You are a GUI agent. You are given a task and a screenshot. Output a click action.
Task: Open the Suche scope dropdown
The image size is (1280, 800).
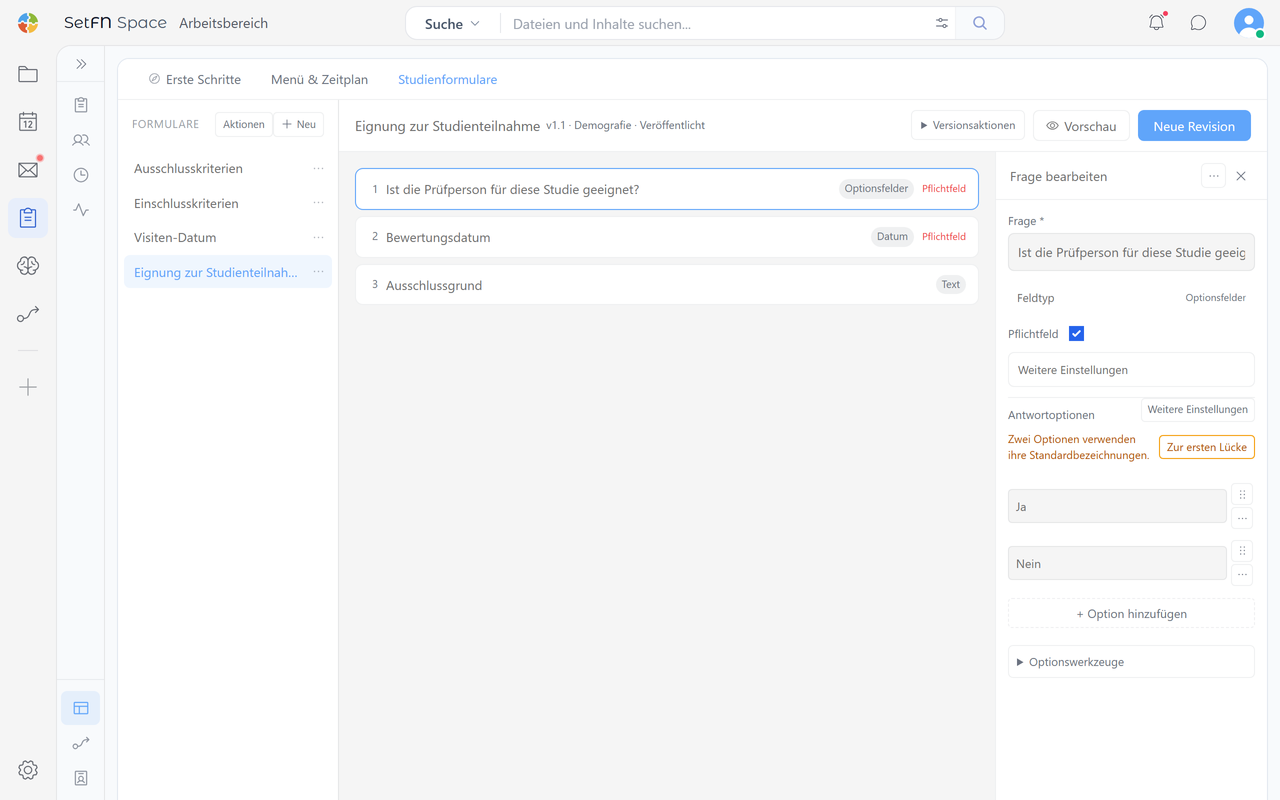point(452,24)
